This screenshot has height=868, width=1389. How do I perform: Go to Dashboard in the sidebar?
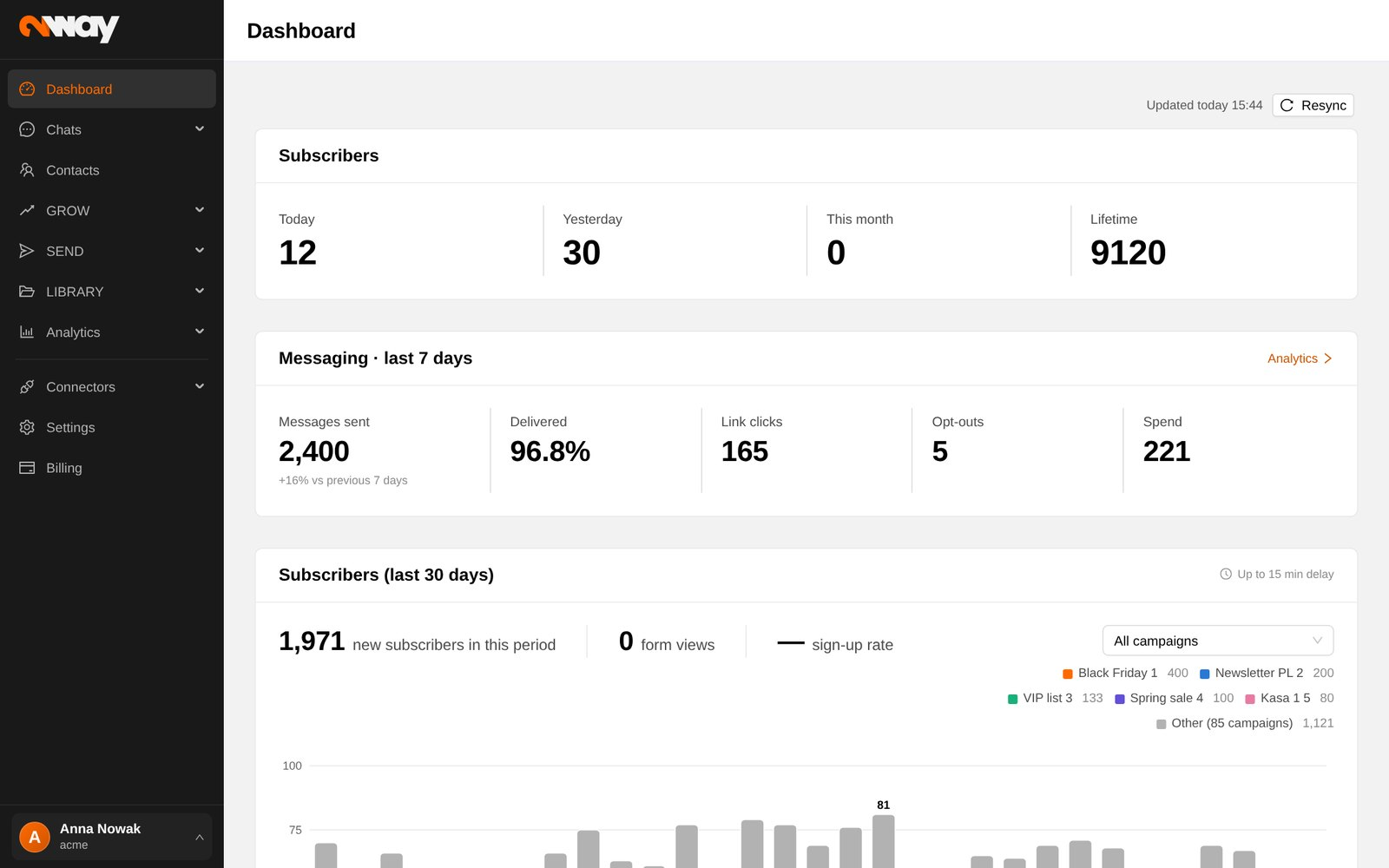click(x=112, y=89)
